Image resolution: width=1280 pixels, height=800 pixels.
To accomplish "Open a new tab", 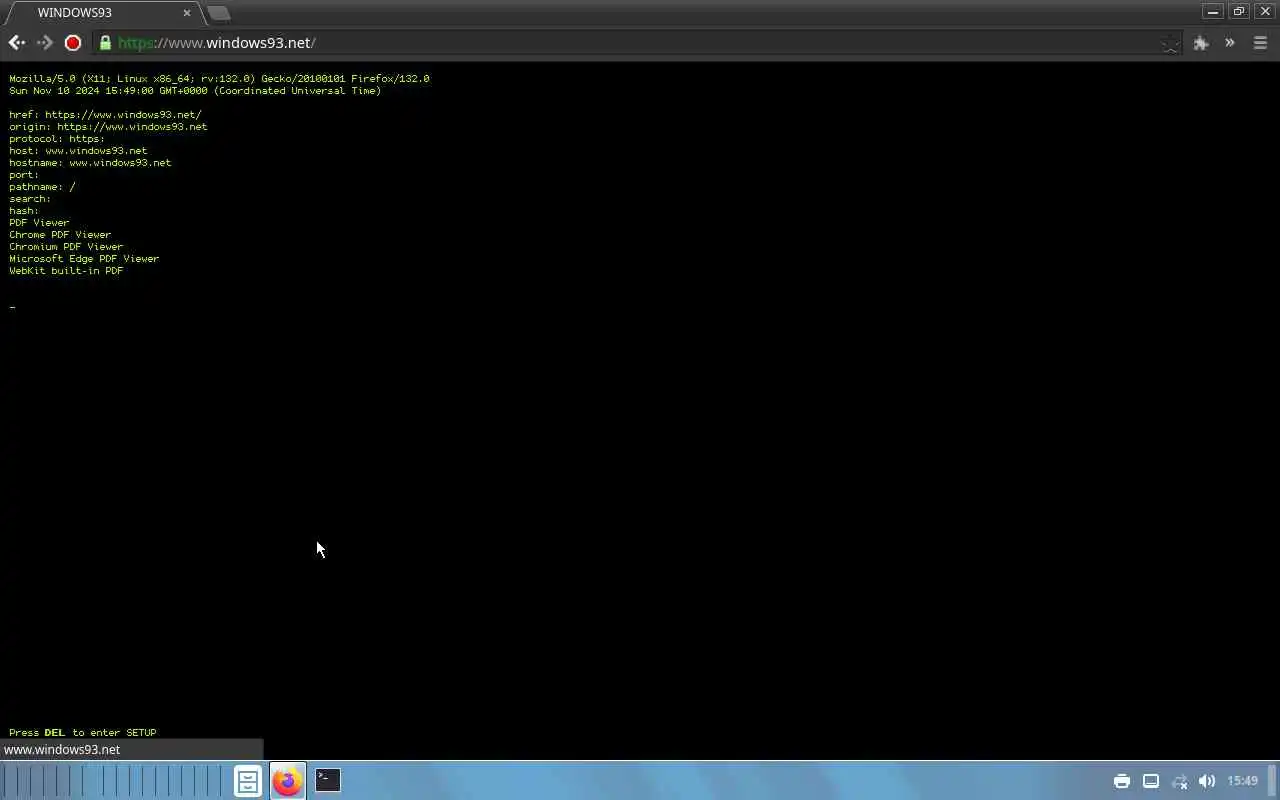I will tap(218, 13).
